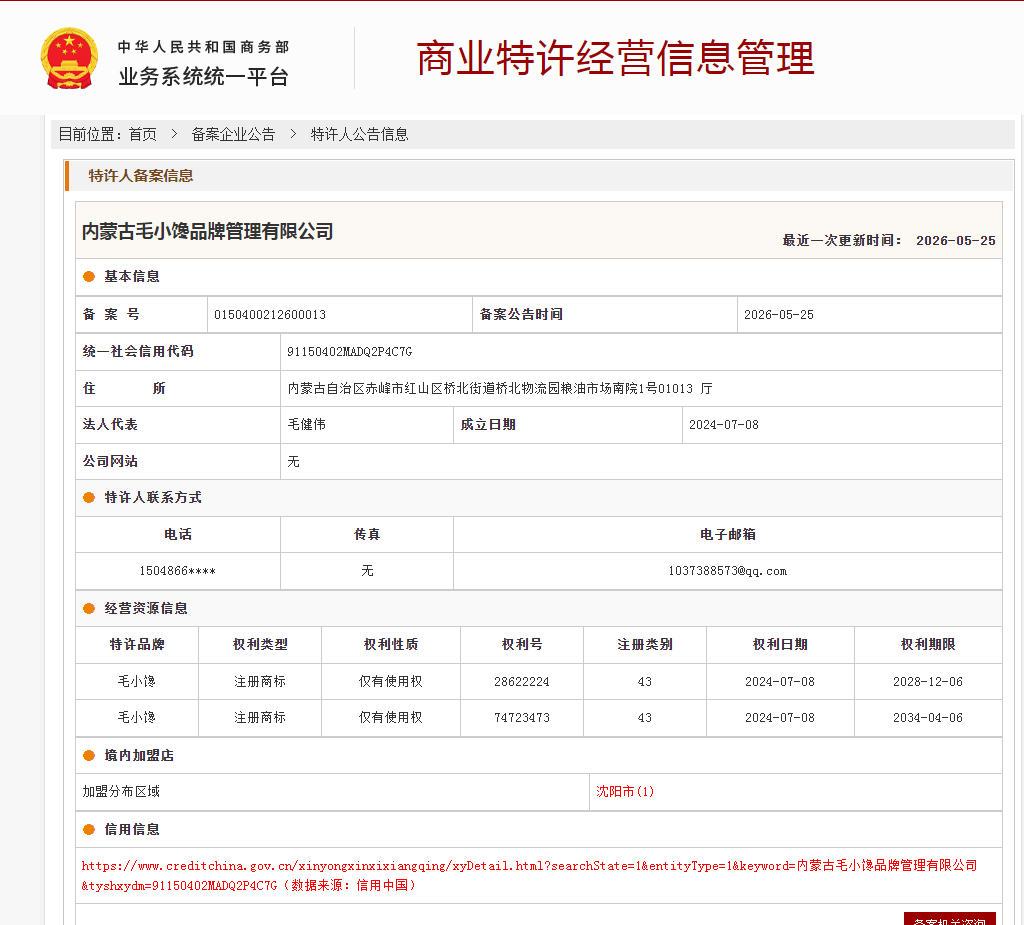Image resolution: width=1024 pixels, height=925 pixels.
Task: Click the national emblem logo
Action: point(69,58)
